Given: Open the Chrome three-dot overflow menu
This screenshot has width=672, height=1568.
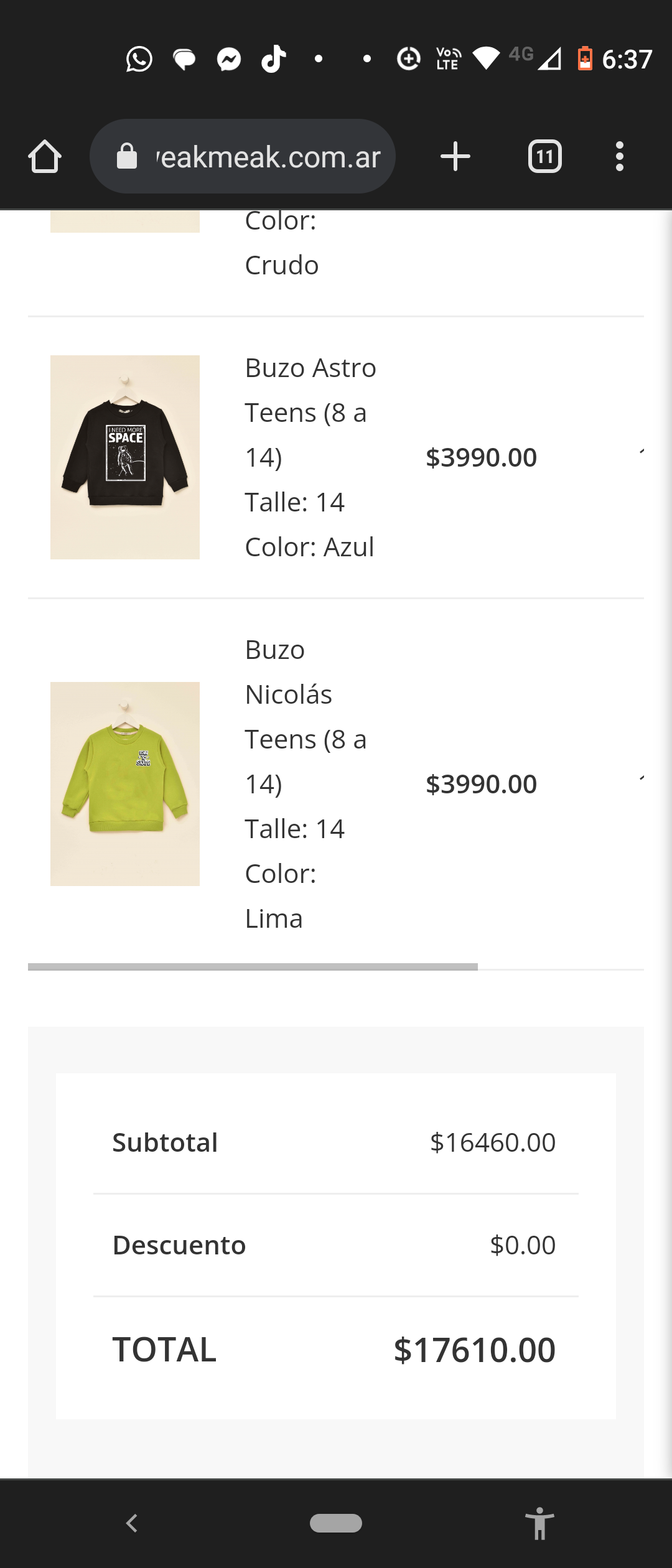Looking at the screenshot, I should click(x=619, y=156).
